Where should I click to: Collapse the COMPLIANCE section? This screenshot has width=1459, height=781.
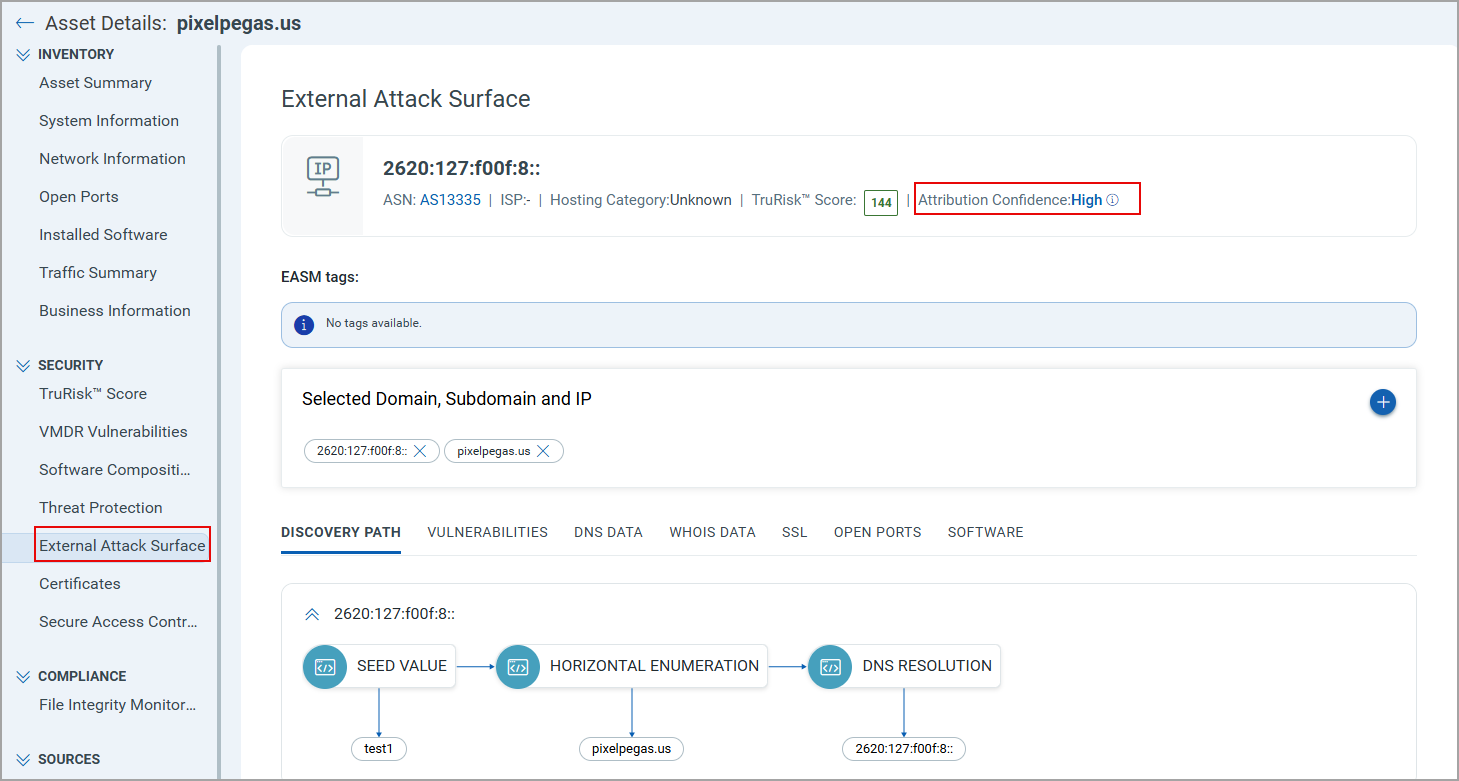point(22,675)
